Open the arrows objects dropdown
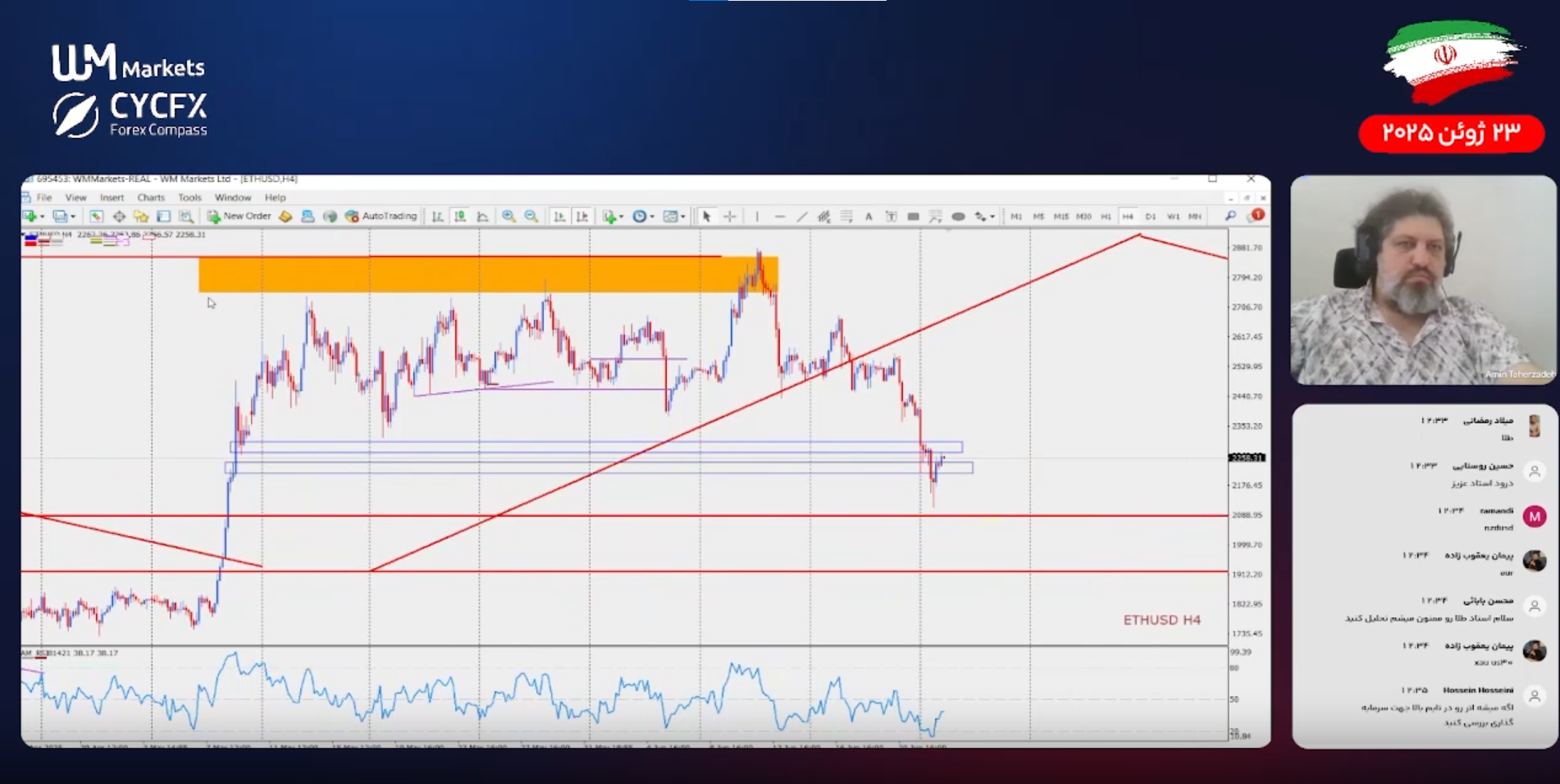This screenshot has height=784, width=1560. pyautogui.click(x=992, y=217)
